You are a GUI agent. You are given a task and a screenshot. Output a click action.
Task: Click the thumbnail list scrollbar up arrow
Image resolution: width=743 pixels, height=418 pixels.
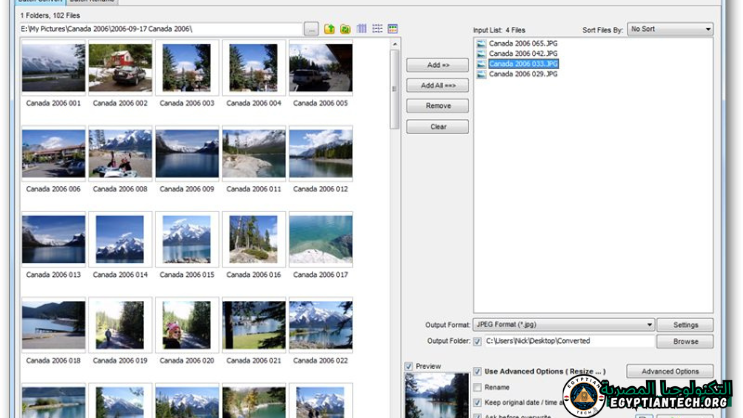pos(395,44)
